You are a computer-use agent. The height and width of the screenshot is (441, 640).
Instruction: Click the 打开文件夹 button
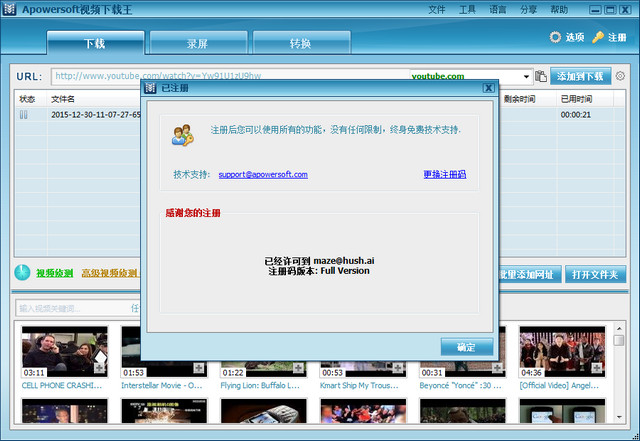pos(596,274)
